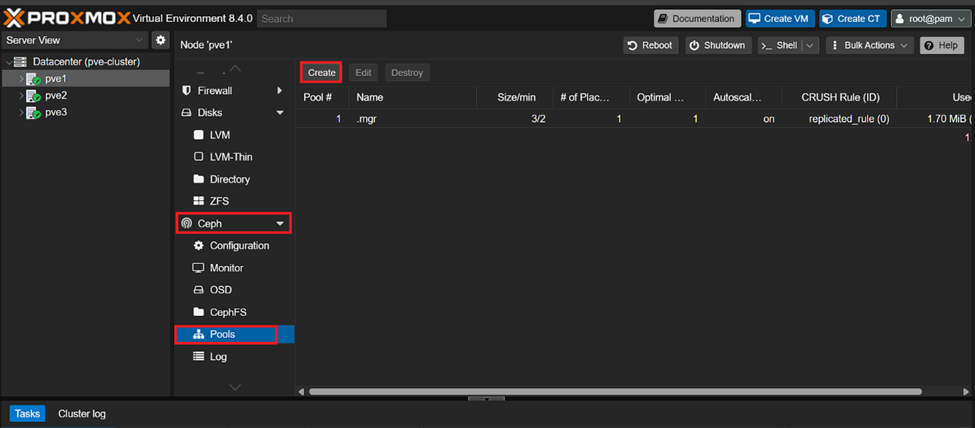Open the root@pam user menu
The height and width of the screenshot is (428, 975).
click(x=929, y=18)
